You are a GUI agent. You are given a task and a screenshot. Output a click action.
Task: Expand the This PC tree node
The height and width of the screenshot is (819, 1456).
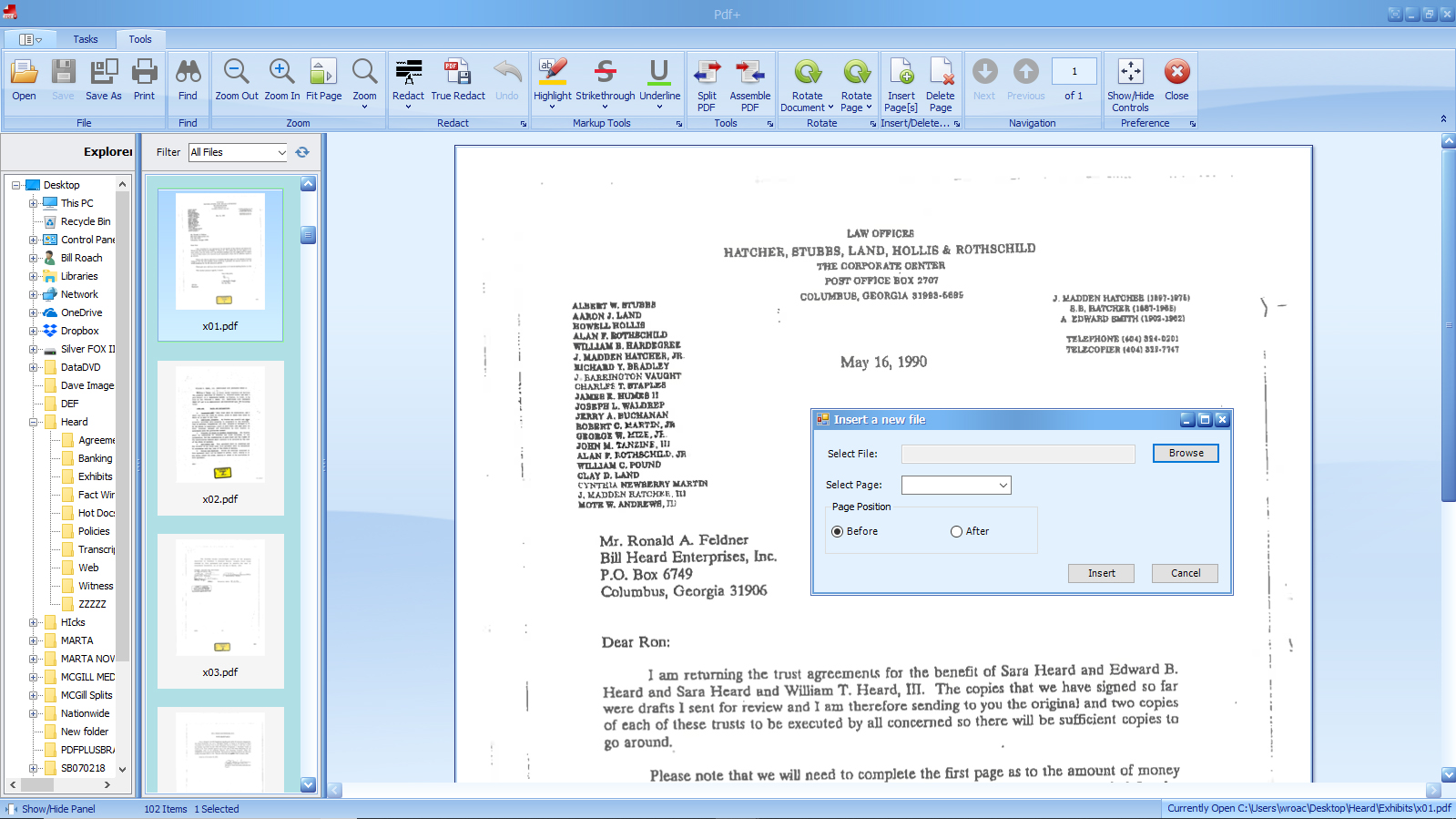34,203
